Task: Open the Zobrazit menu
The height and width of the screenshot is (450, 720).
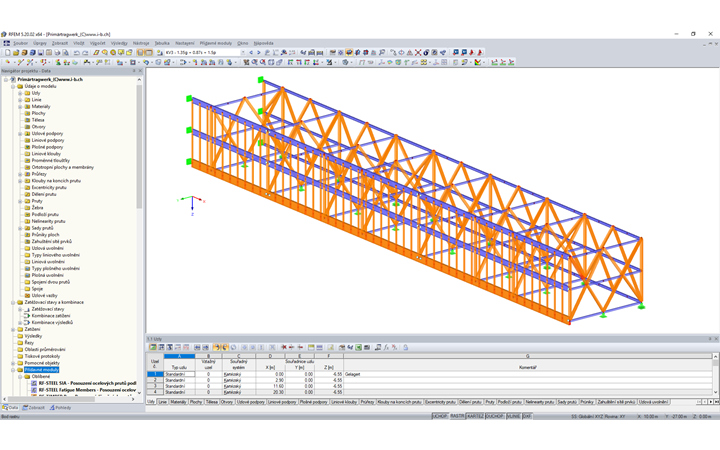Action: (60, 43)
